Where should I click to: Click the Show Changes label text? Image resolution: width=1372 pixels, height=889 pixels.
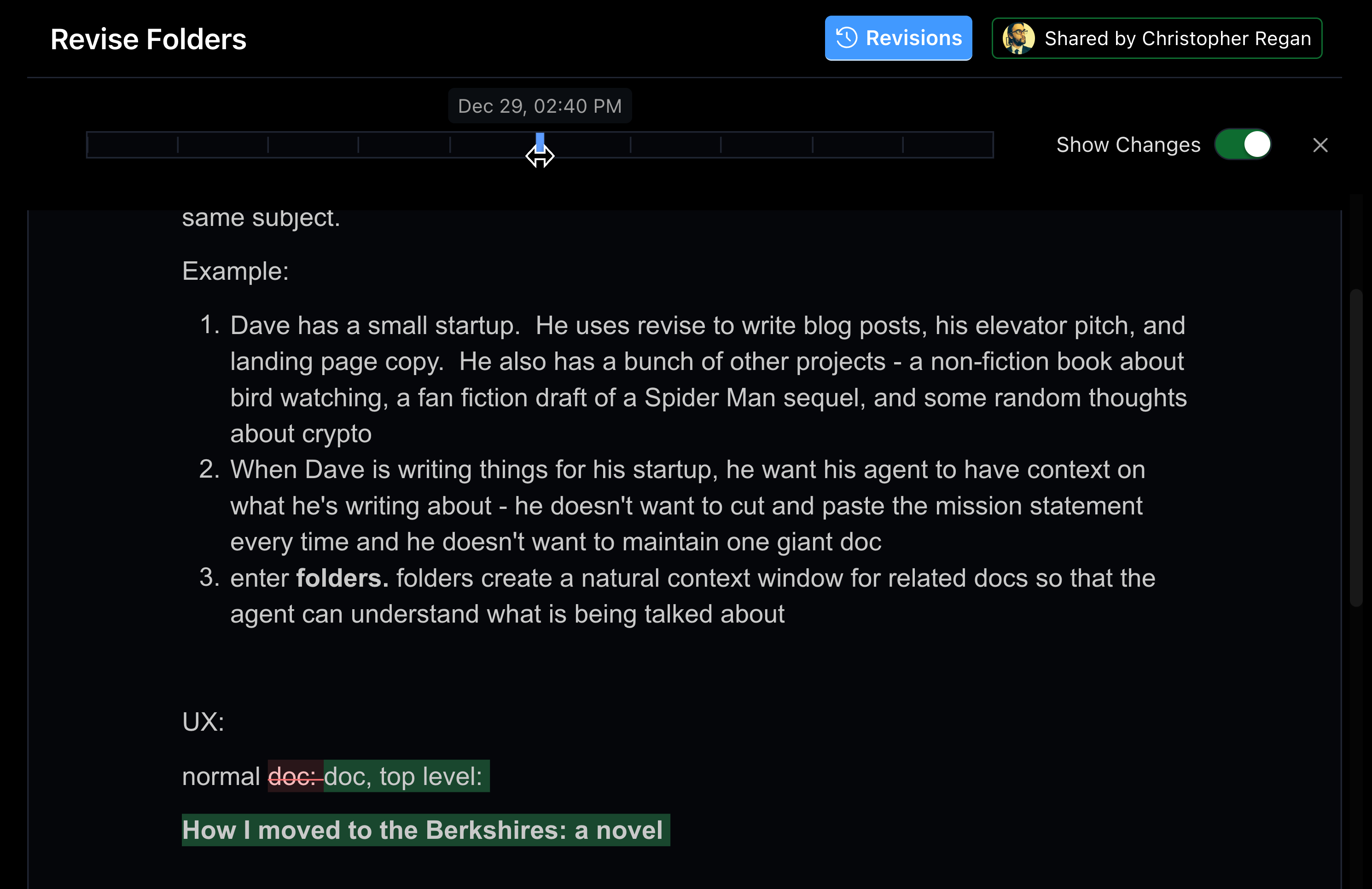tap(1128, 144)
